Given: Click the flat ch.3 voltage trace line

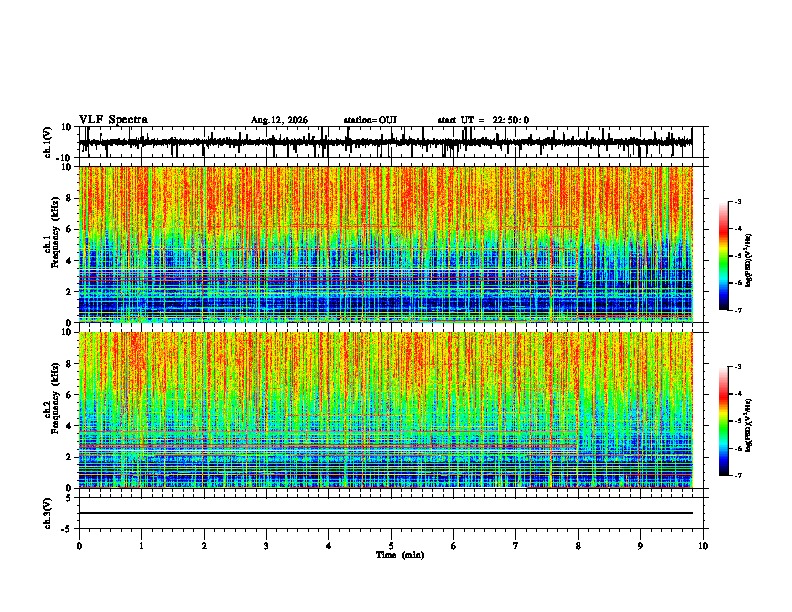Looking at the screenshot, I should [x=385, y=513].
